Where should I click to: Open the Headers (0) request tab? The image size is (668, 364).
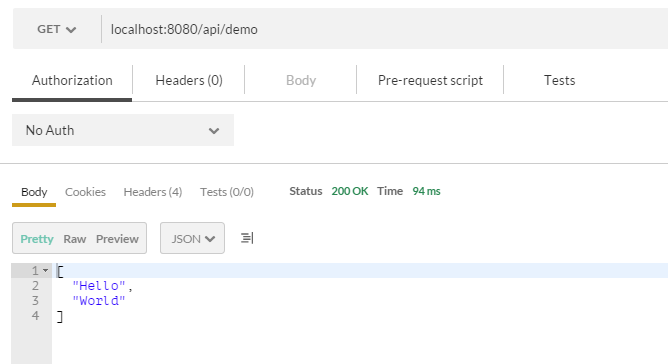pyautogui.click(x=189, y=81)
